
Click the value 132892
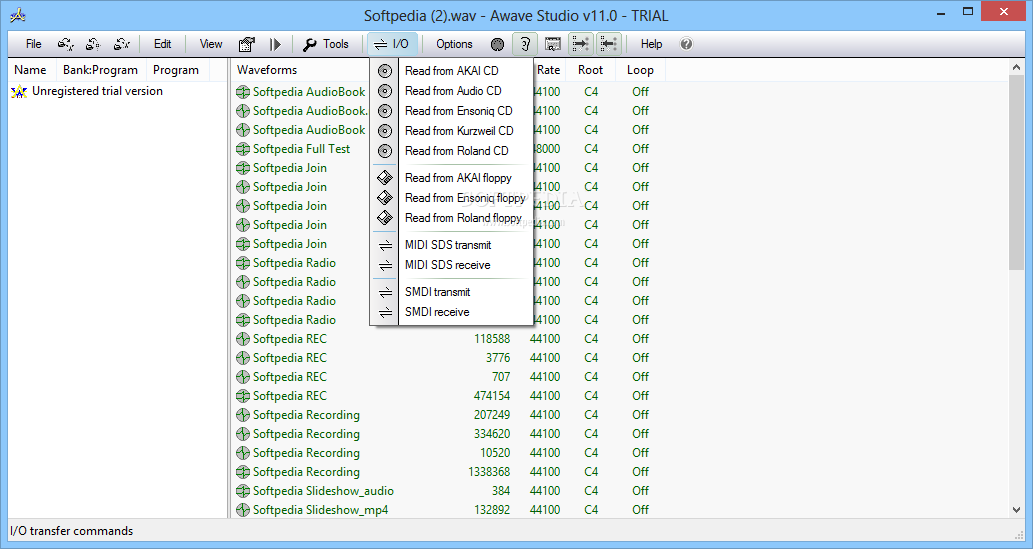(492, 510)
